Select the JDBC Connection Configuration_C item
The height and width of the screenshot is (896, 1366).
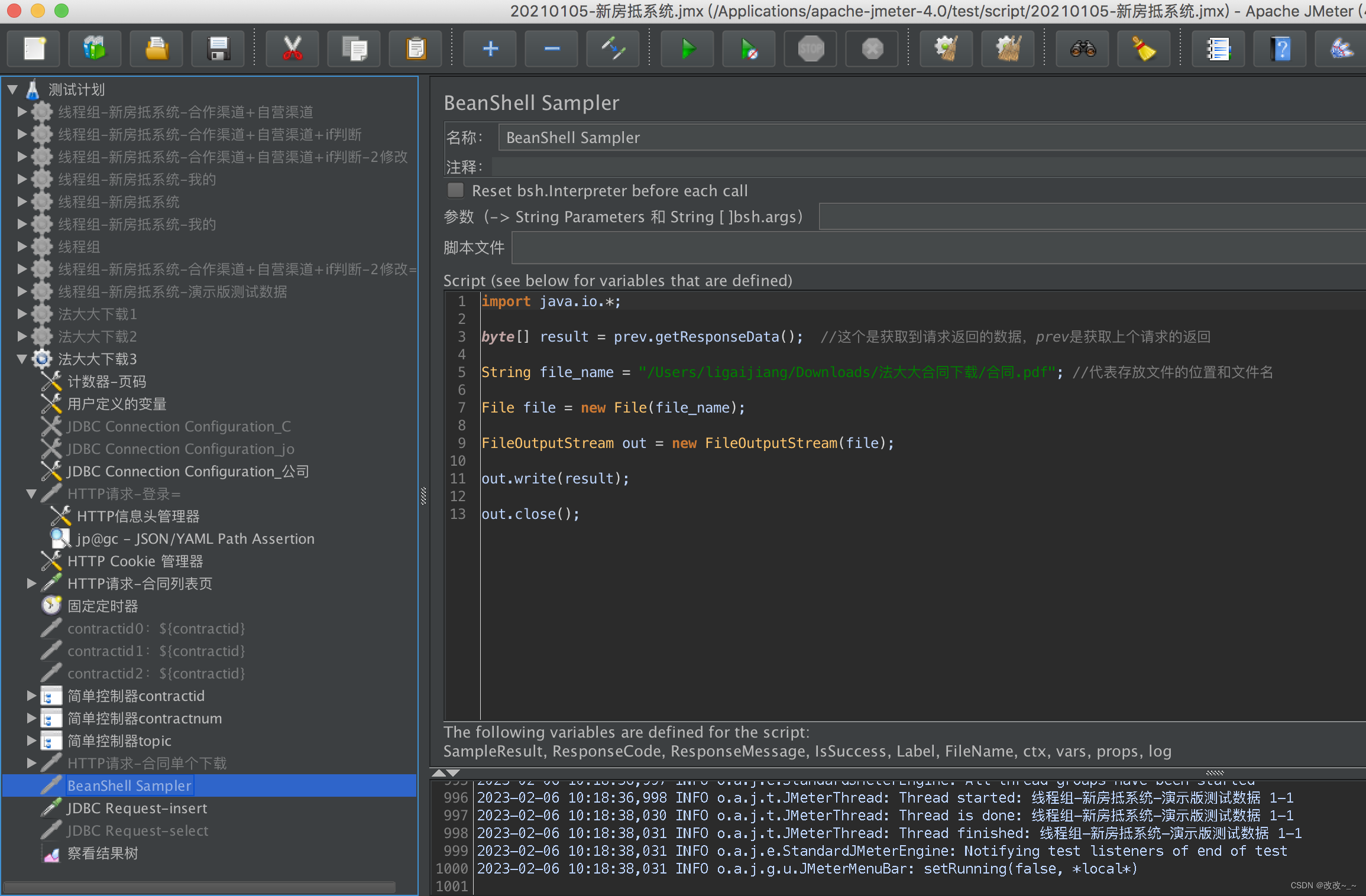(179, 426)
